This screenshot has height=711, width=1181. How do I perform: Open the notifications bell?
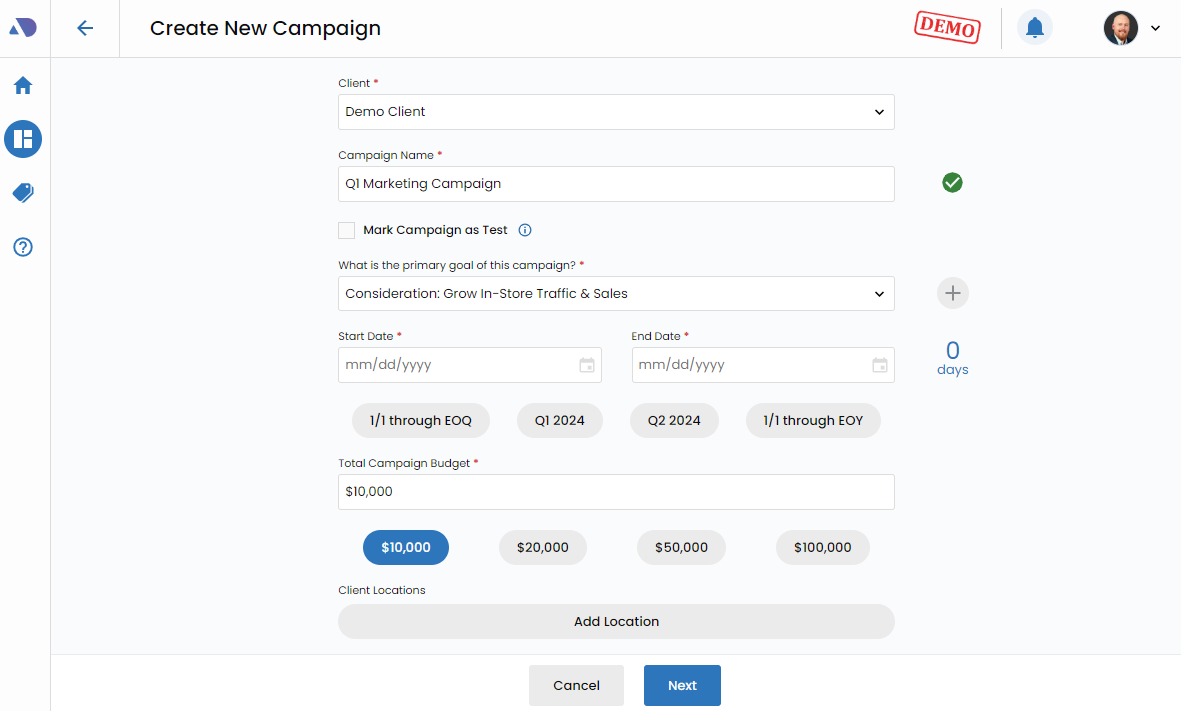pos(1035,28)
